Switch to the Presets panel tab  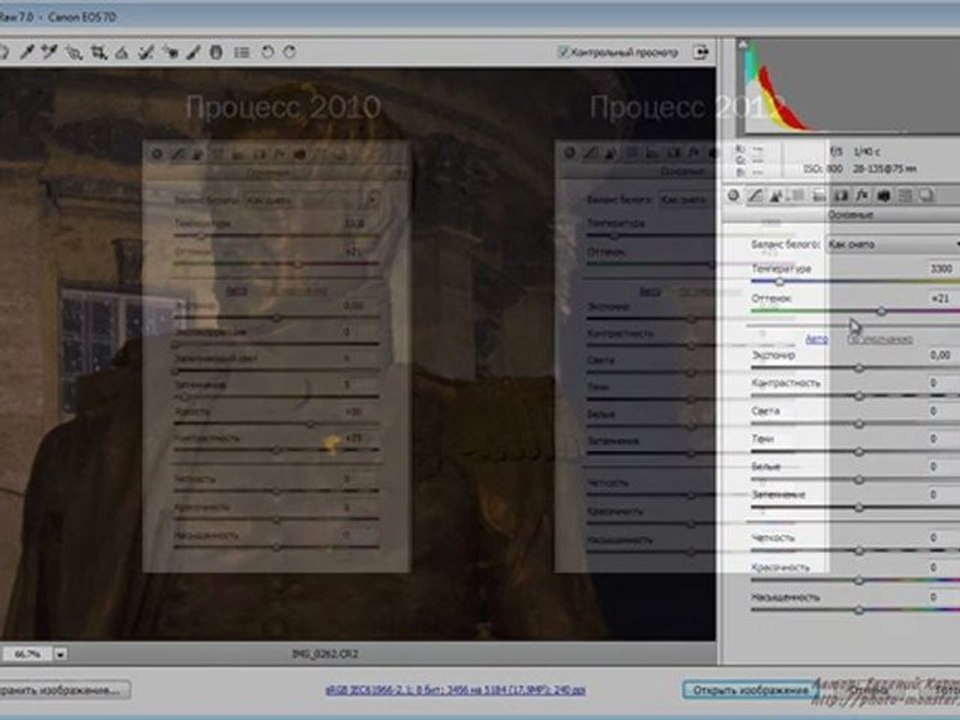pyautogui.click(x=905, y=196)
